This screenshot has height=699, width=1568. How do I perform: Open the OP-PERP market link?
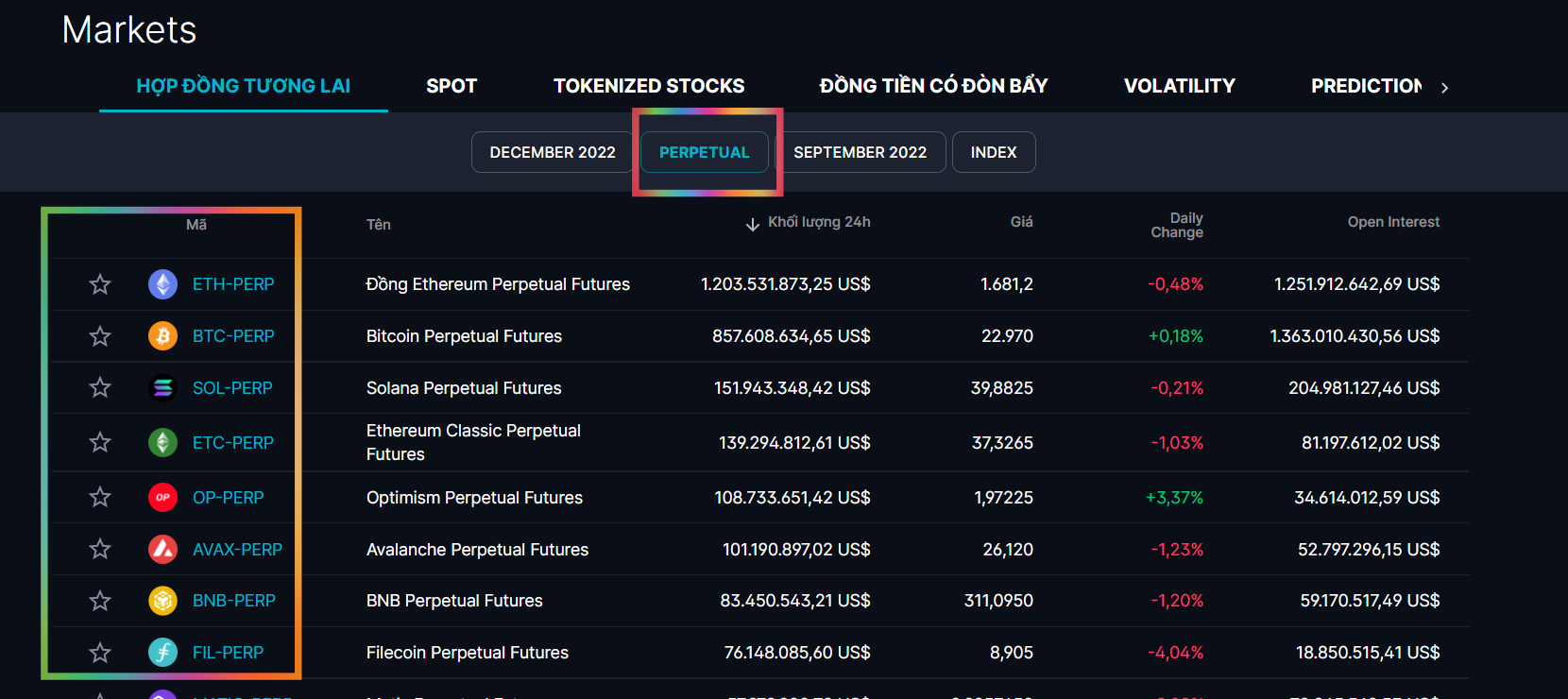tap(229, 498)
